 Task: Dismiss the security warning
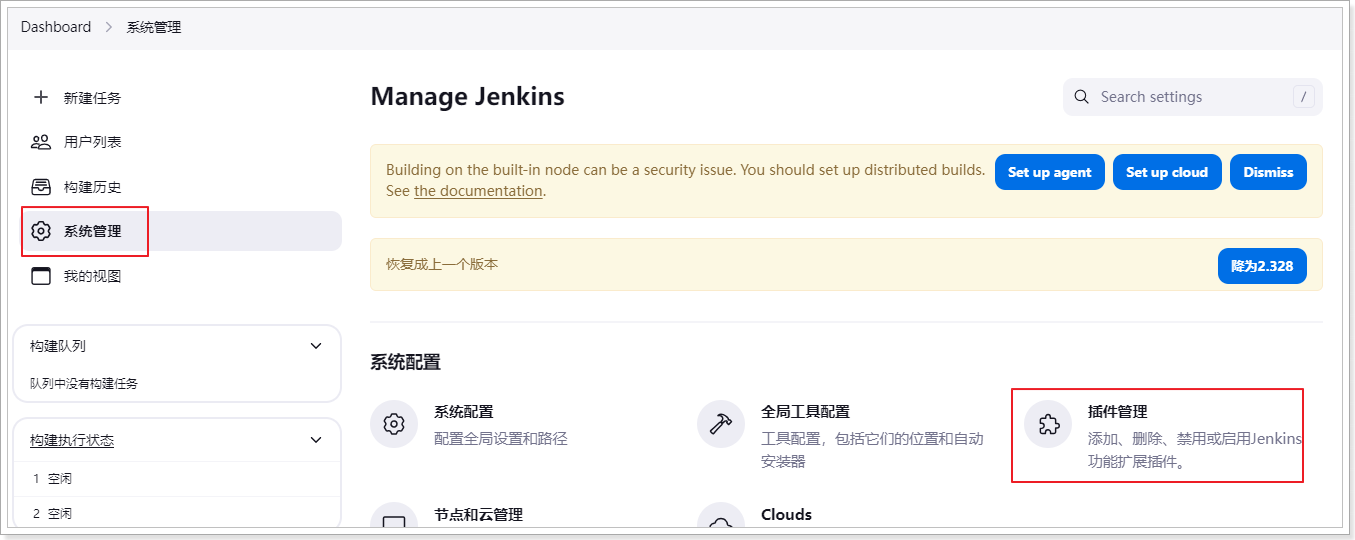tap(1268, 172)
